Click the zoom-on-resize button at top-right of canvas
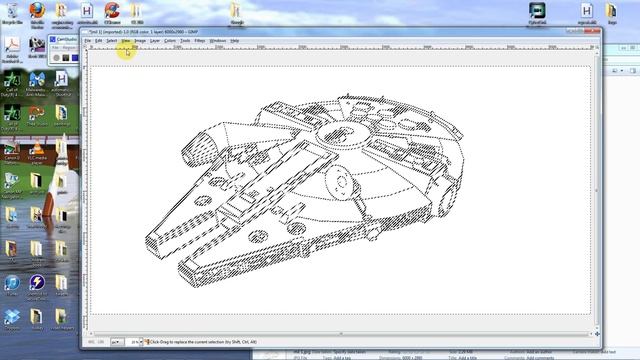This screenshot has height=360, width=640. [597, 47]
